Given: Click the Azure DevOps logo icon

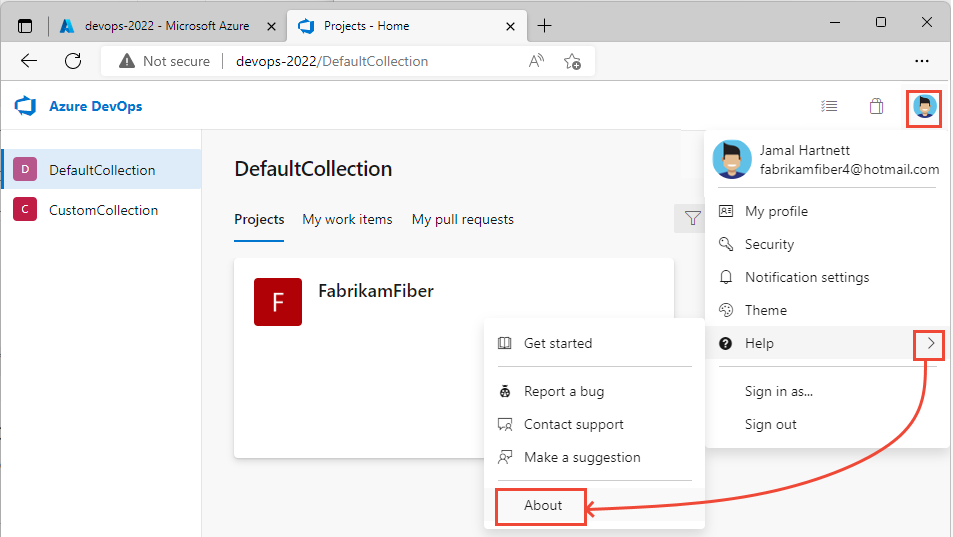Looking at the screenshot, I should point(26,106).
